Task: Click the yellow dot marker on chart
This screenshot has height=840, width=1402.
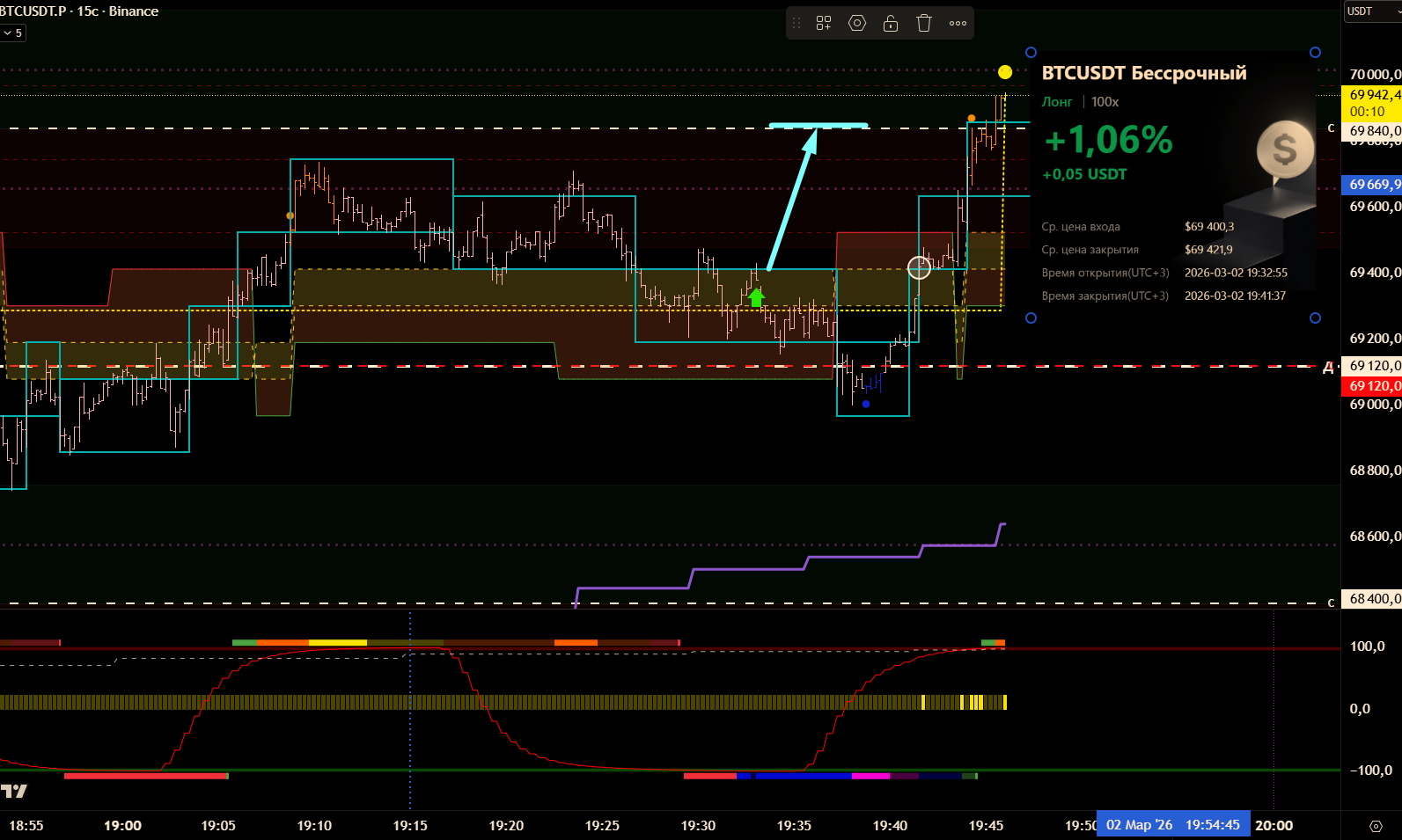Action: click(1005, 72)
